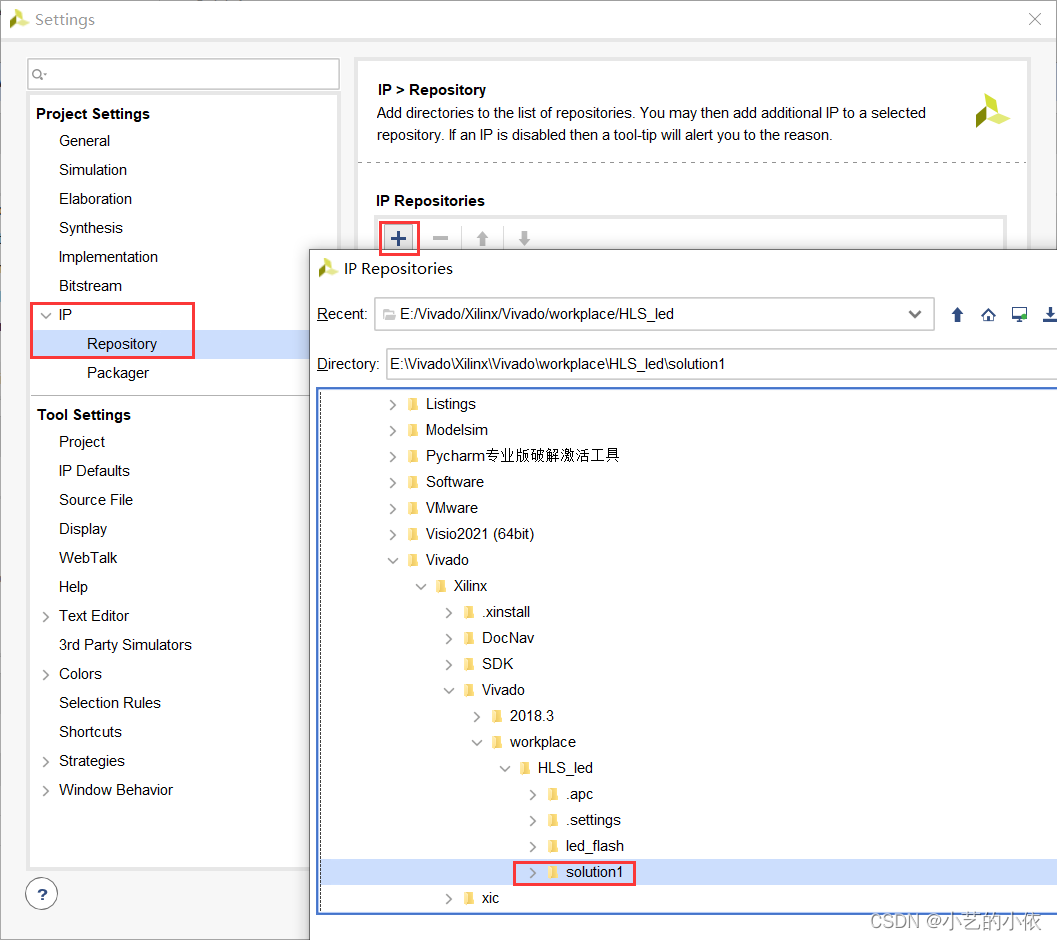The height and width of the screenshot is (940, 1057).
Task: Select Packager under IP
Action: (x=118, y=373)
